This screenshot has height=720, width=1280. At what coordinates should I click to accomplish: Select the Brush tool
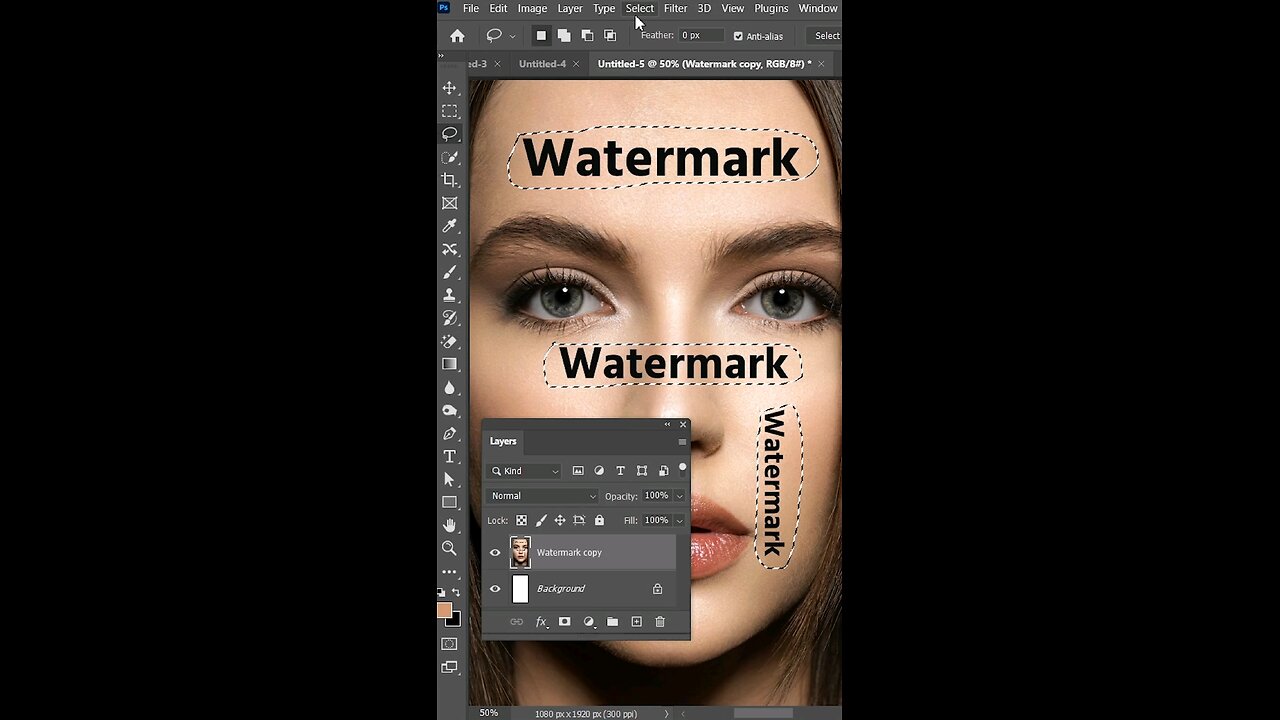click(450, 272)
